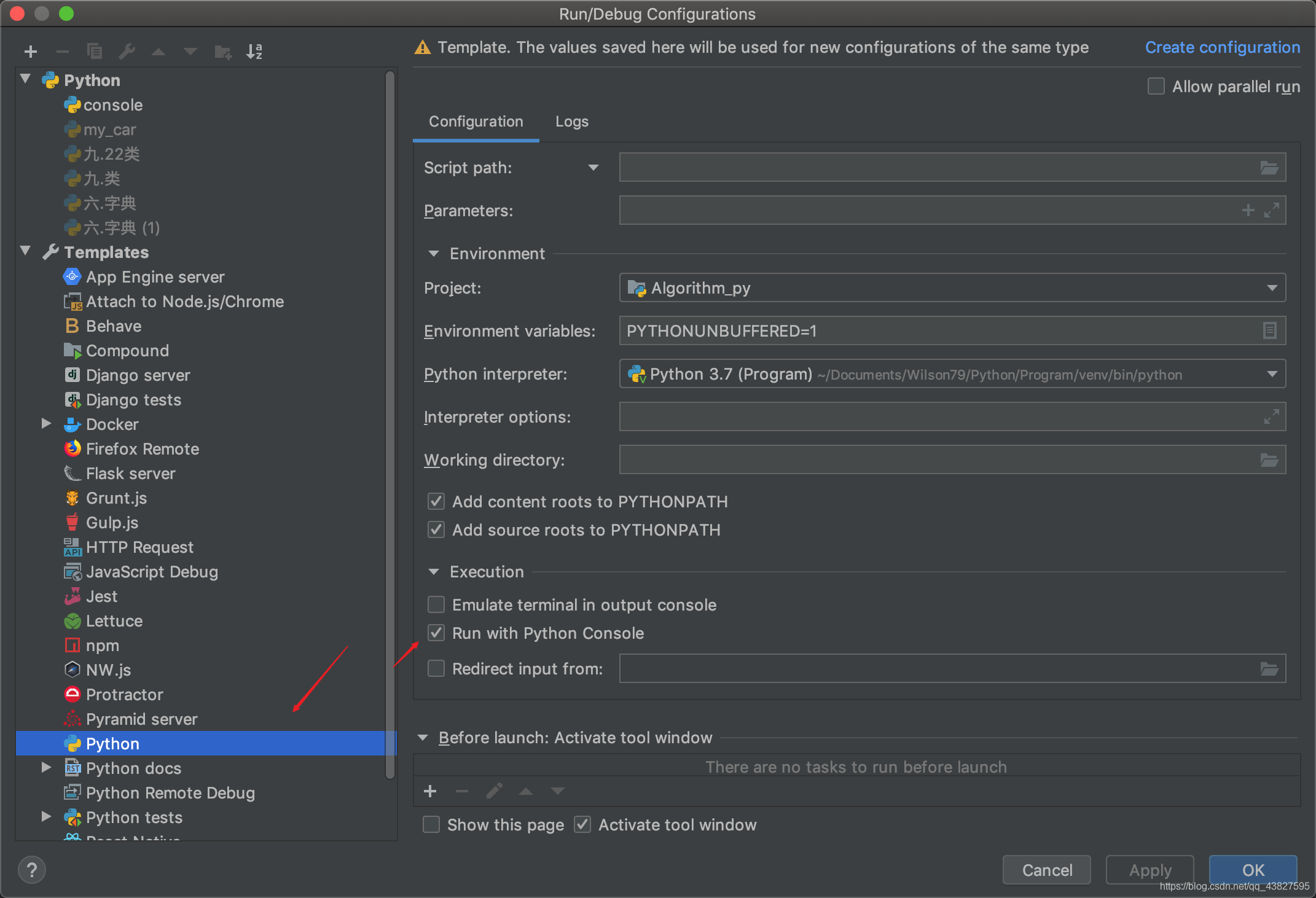1316x898 pixels.
Task: Move configuration down arrow in toolbar
Action: click(x=190, y=52)
